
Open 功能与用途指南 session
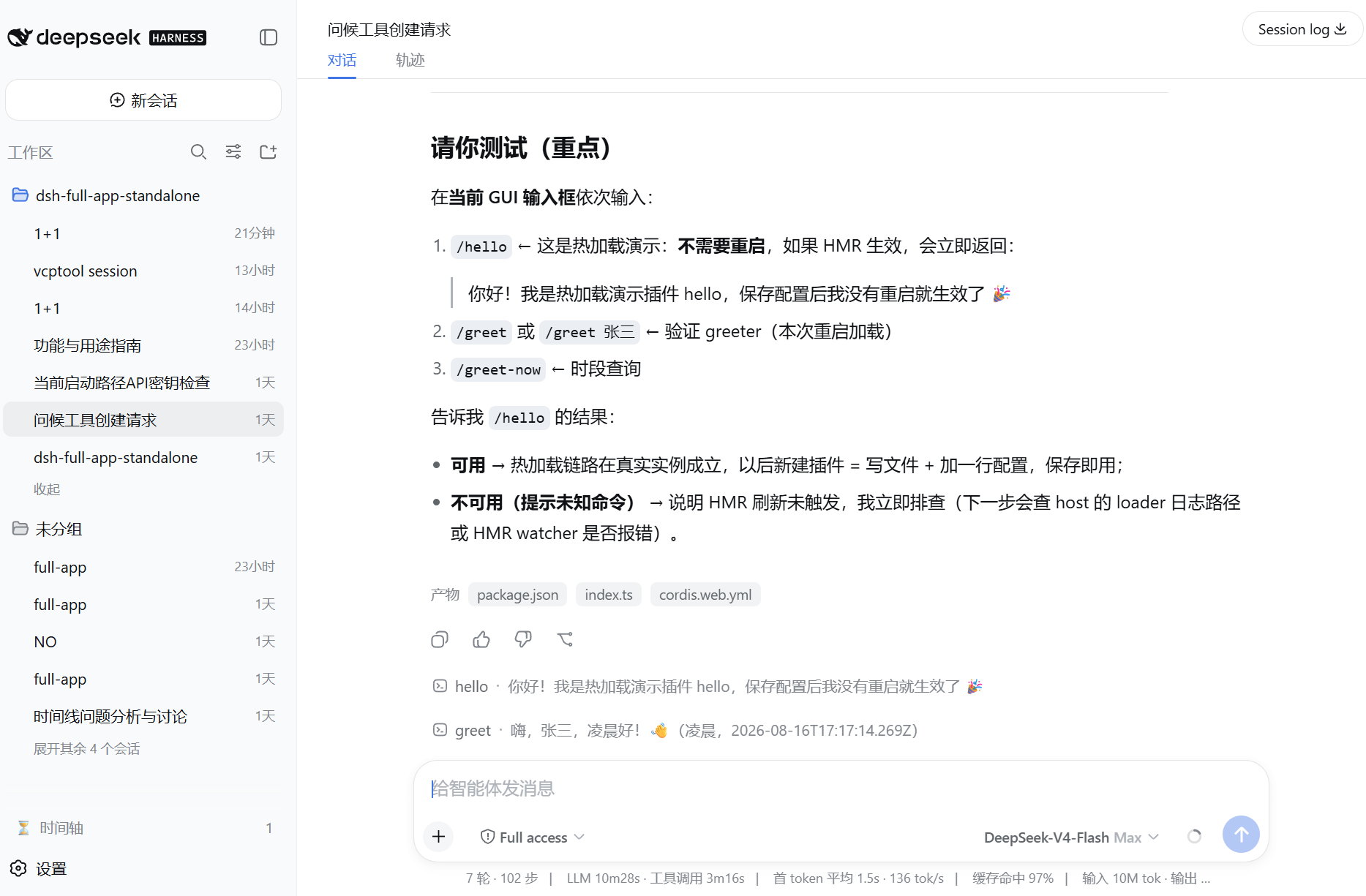click(143, 345)
